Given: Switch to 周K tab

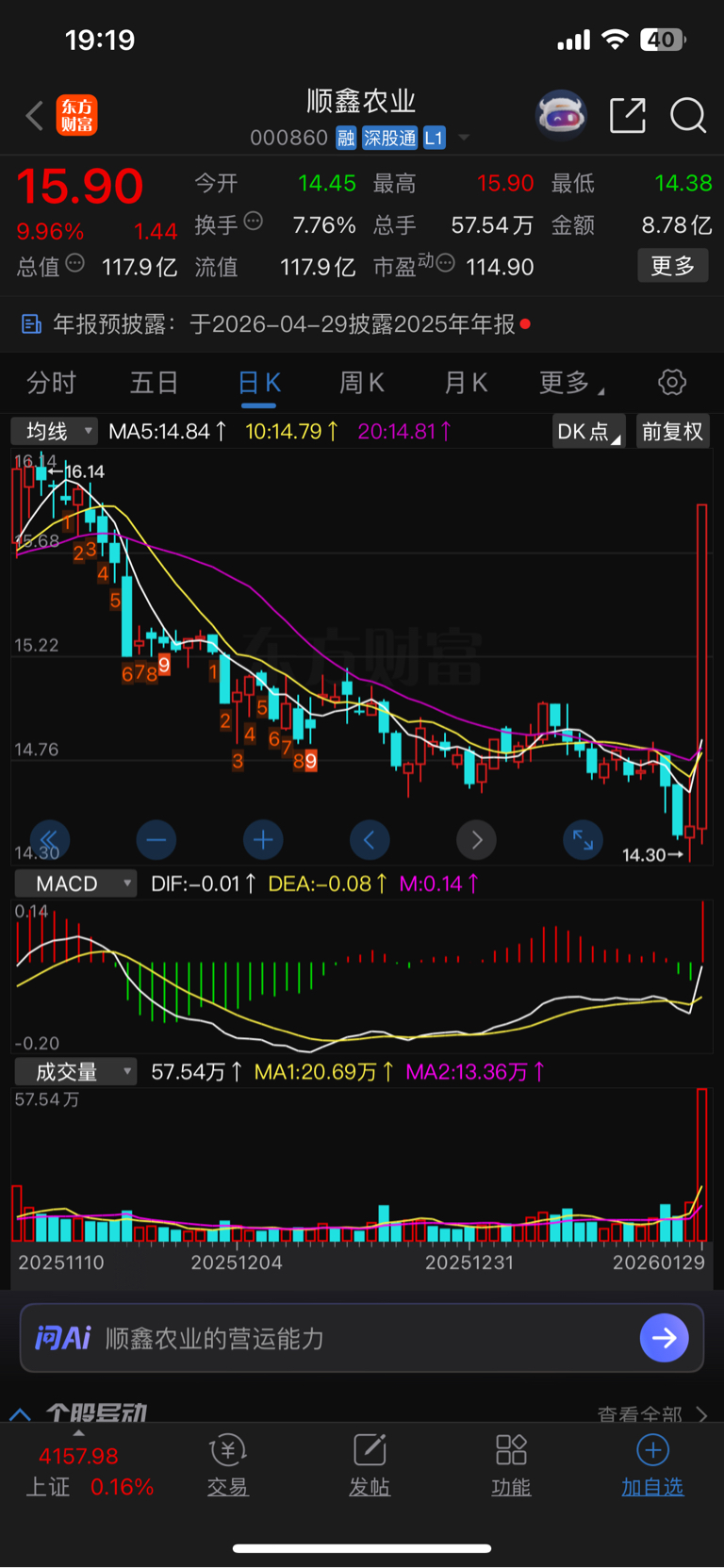Looking at the screenshot, I should click(362, 383).
